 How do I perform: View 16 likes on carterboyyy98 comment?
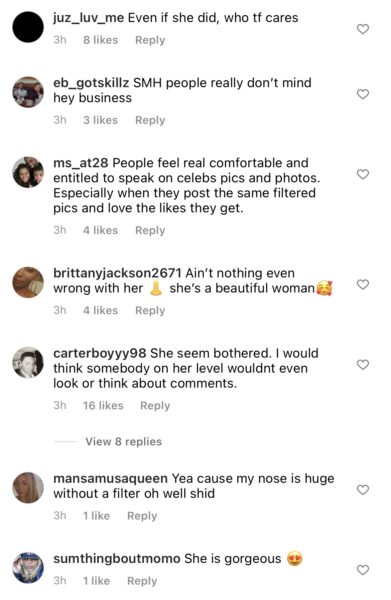pyautogui.click(x=103, y=406)
